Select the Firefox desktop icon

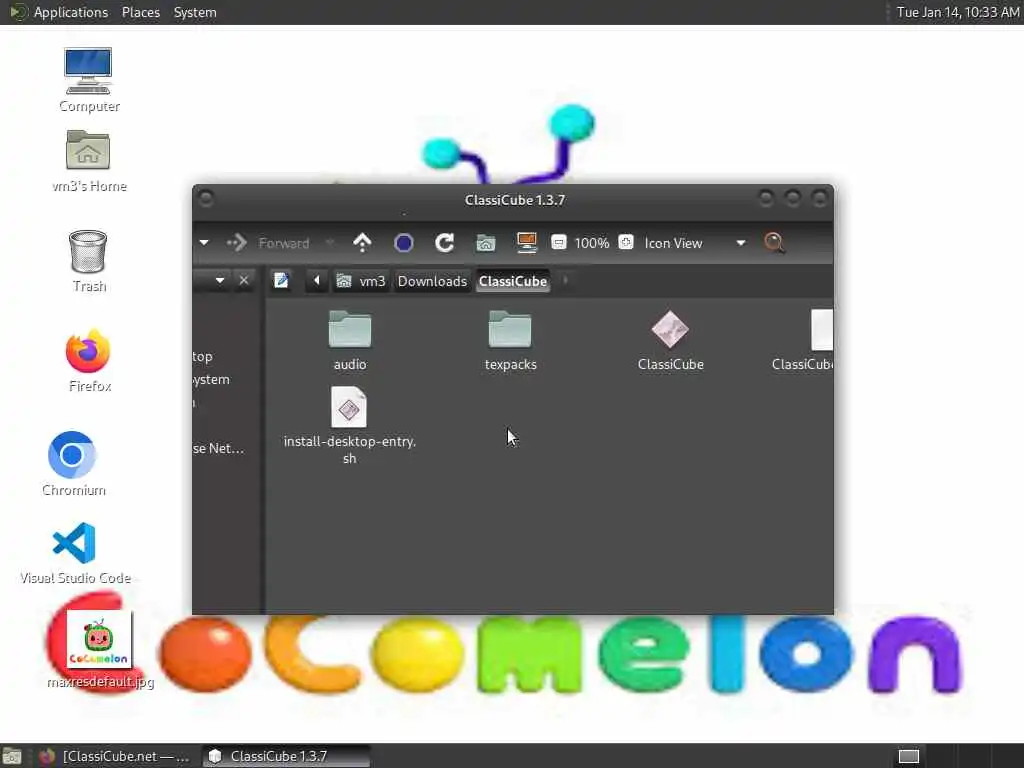(89, 360)
